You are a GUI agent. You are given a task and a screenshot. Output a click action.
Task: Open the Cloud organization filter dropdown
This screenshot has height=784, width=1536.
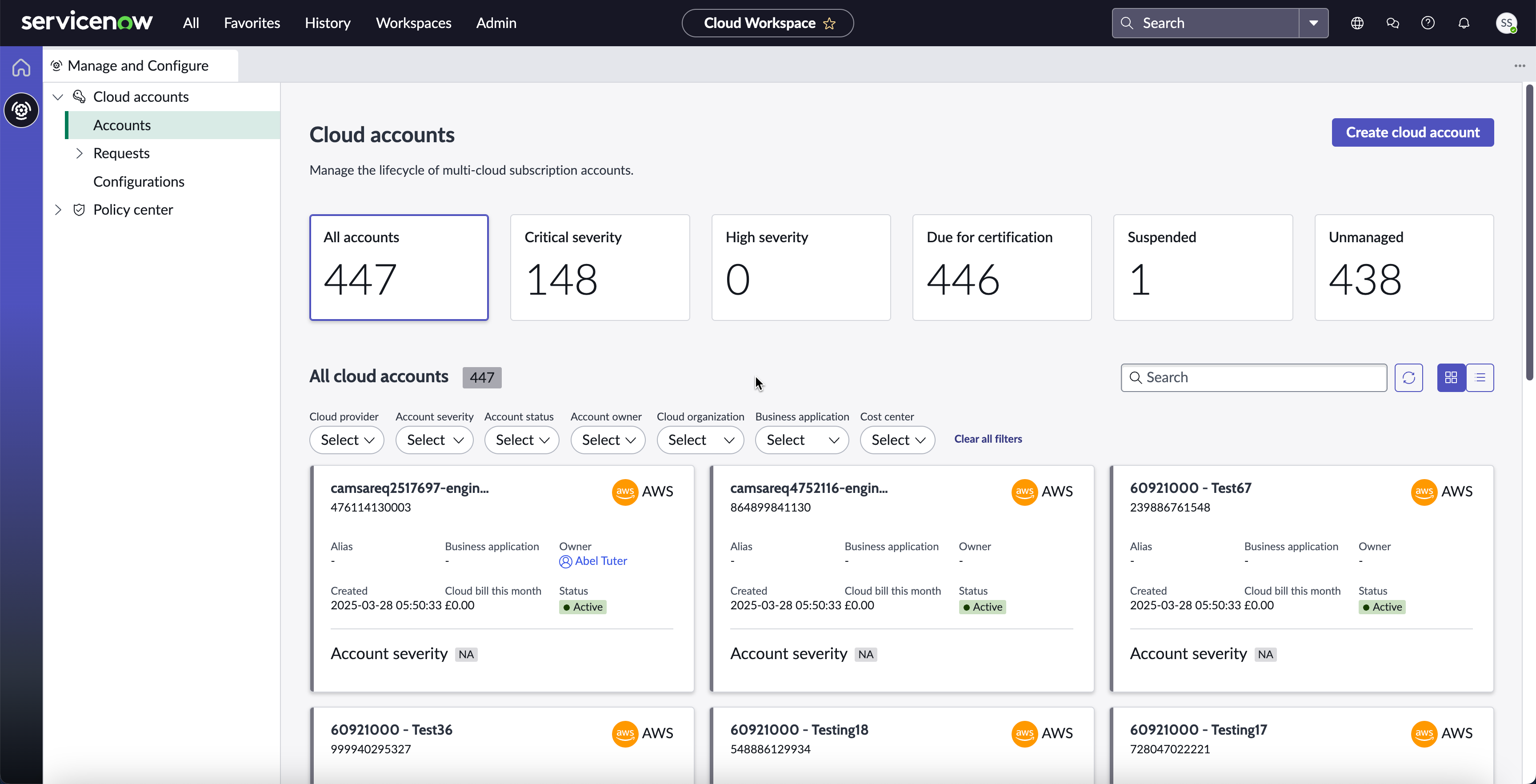coord(700,440)
